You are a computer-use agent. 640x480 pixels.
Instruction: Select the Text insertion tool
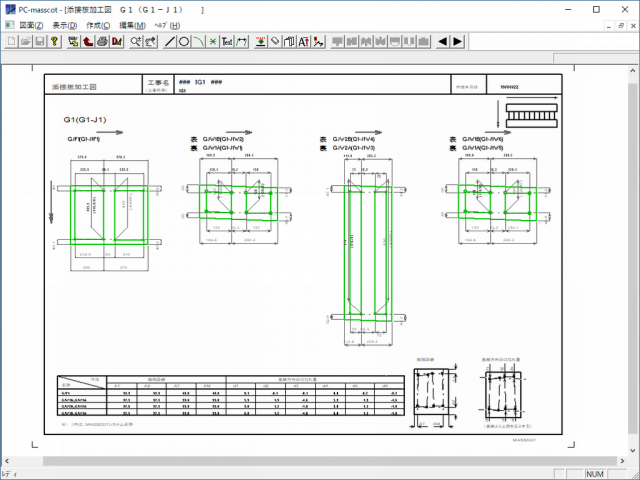227,41
